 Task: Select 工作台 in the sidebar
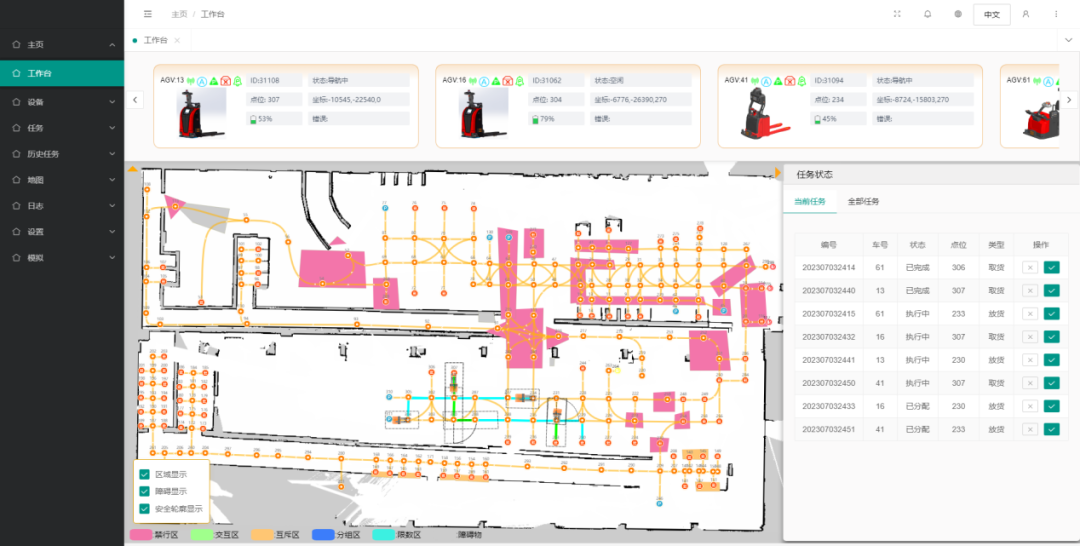click(62, 73)
